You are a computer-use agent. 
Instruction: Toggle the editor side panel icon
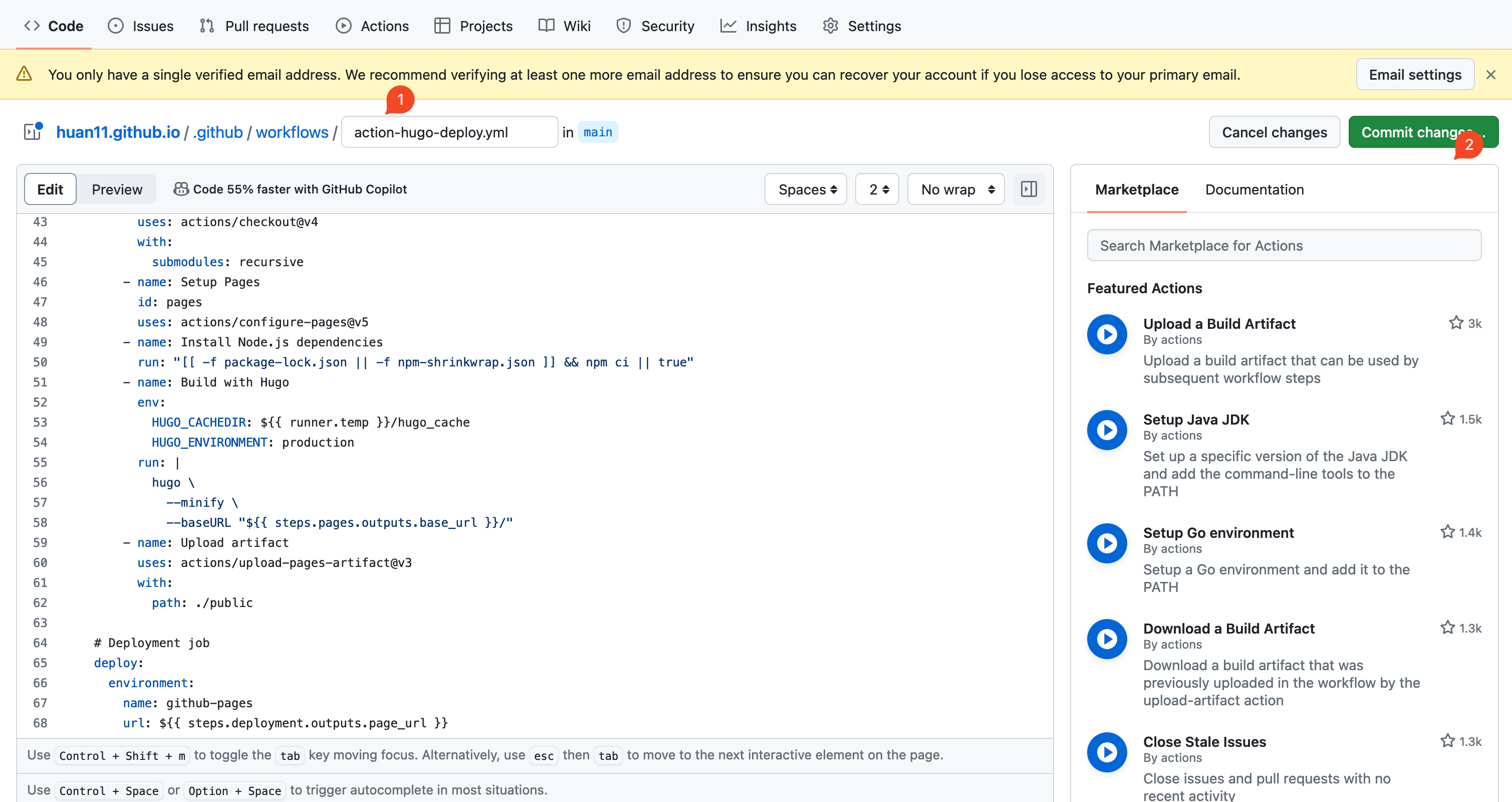1029,189
